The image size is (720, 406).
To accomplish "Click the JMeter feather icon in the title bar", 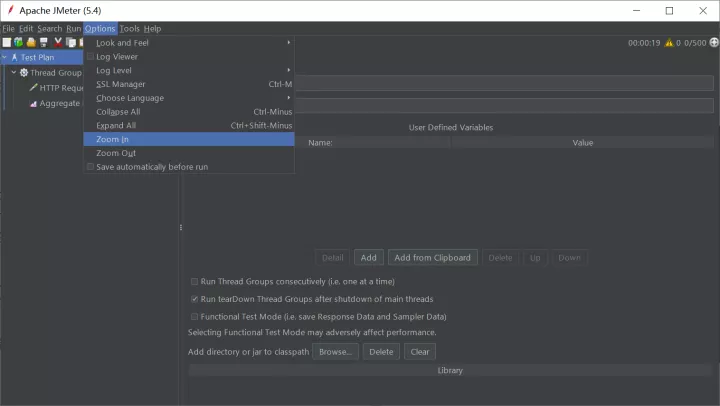I will 10,10.
